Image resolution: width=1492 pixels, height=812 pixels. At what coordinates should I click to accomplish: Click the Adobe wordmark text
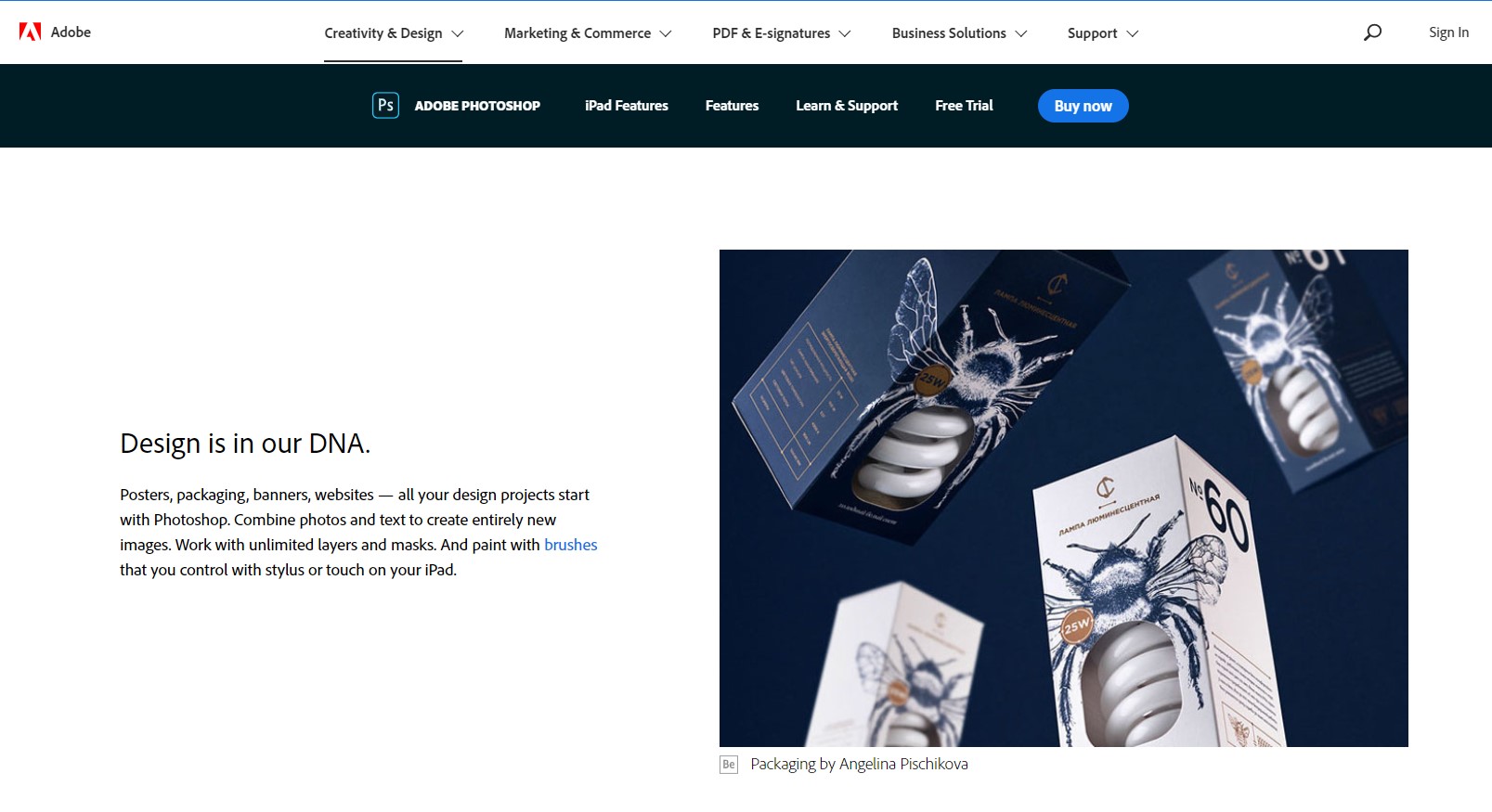tap(71, 32)
